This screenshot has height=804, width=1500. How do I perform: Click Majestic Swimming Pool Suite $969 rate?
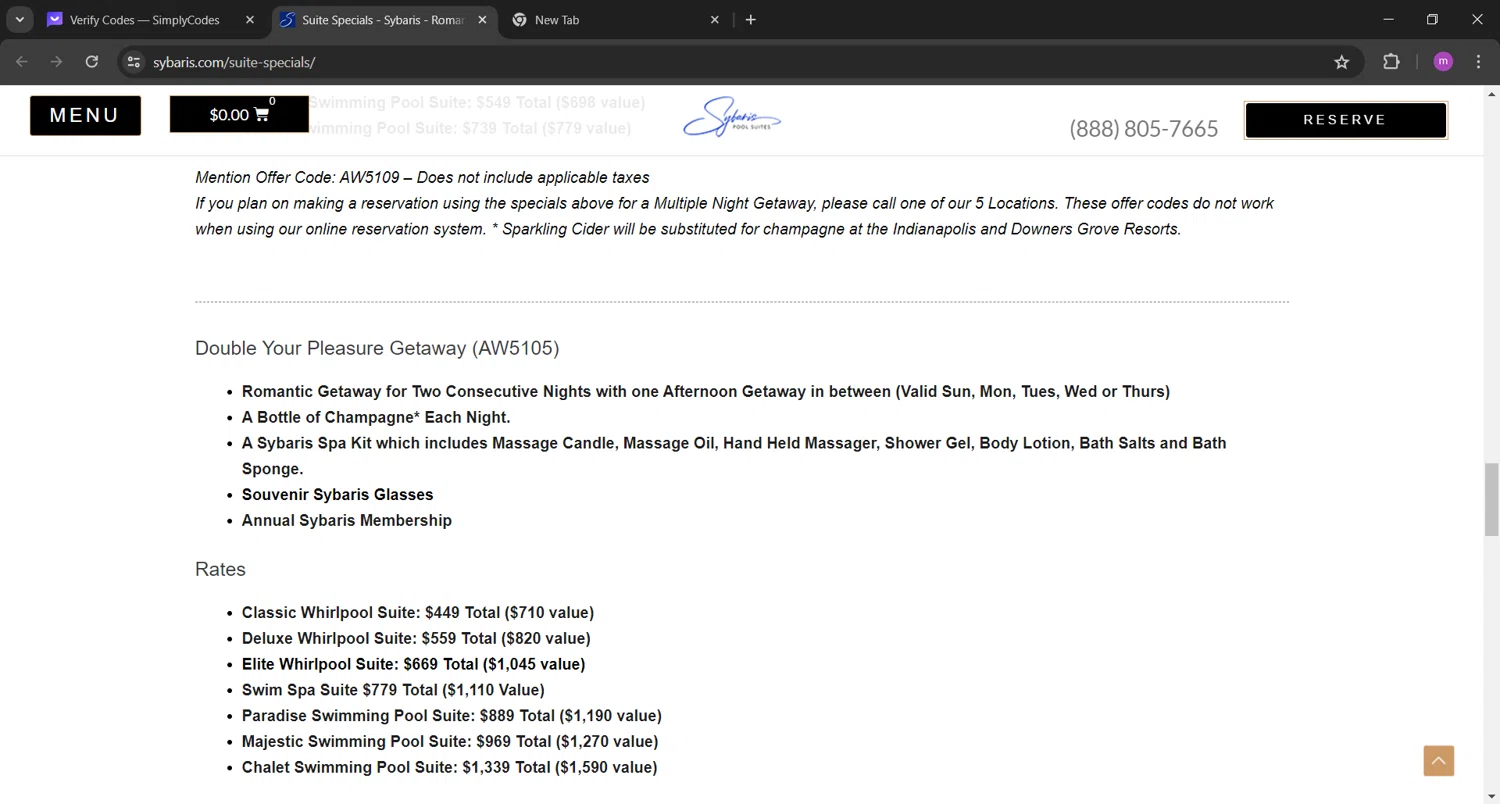450,742
